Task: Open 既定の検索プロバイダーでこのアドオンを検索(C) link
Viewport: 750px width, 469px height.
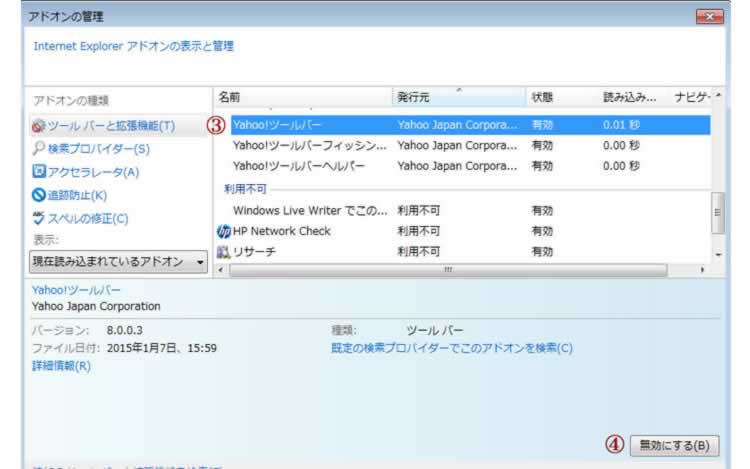Action: [x=452, y=348]
